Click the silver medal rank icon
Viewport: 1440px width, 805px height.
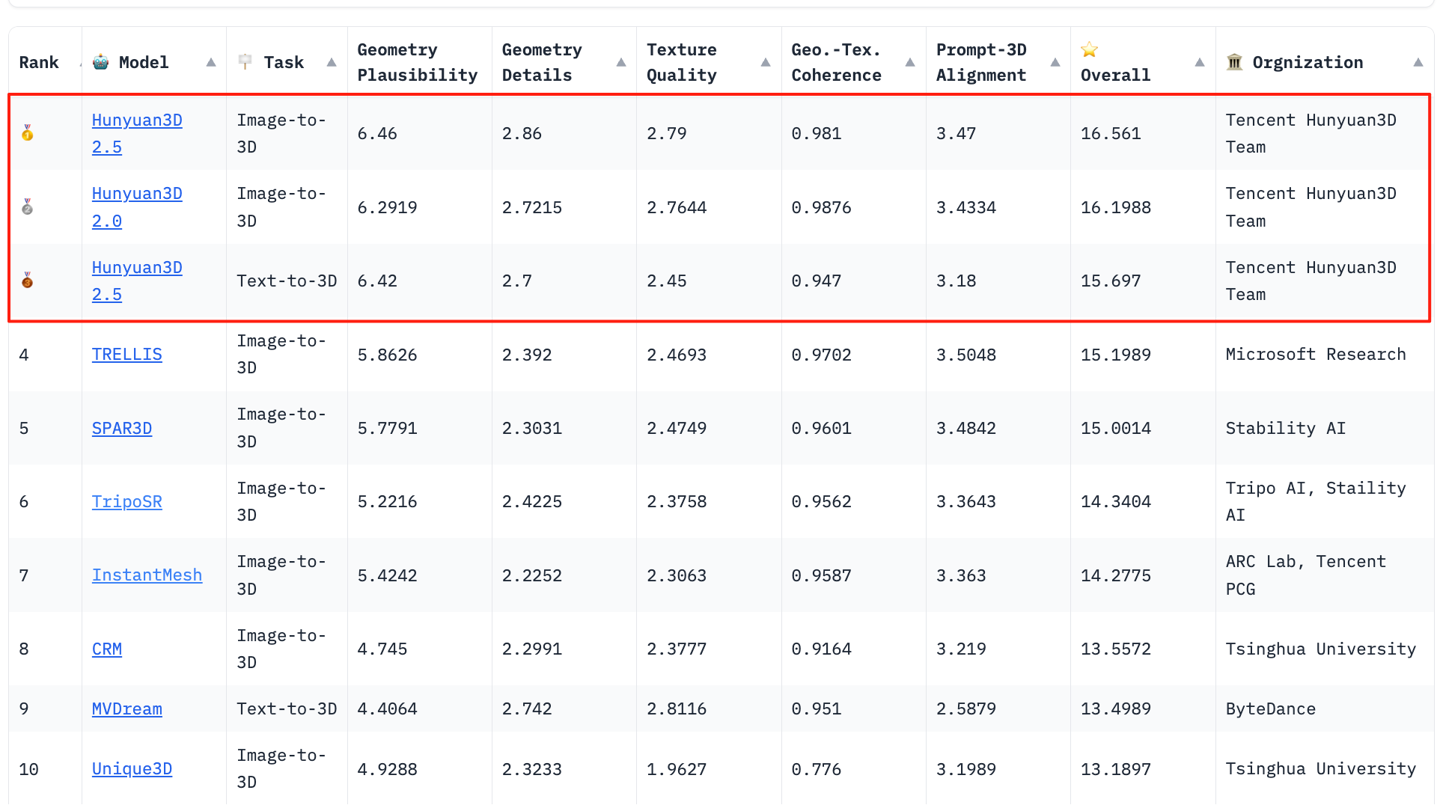28,207
